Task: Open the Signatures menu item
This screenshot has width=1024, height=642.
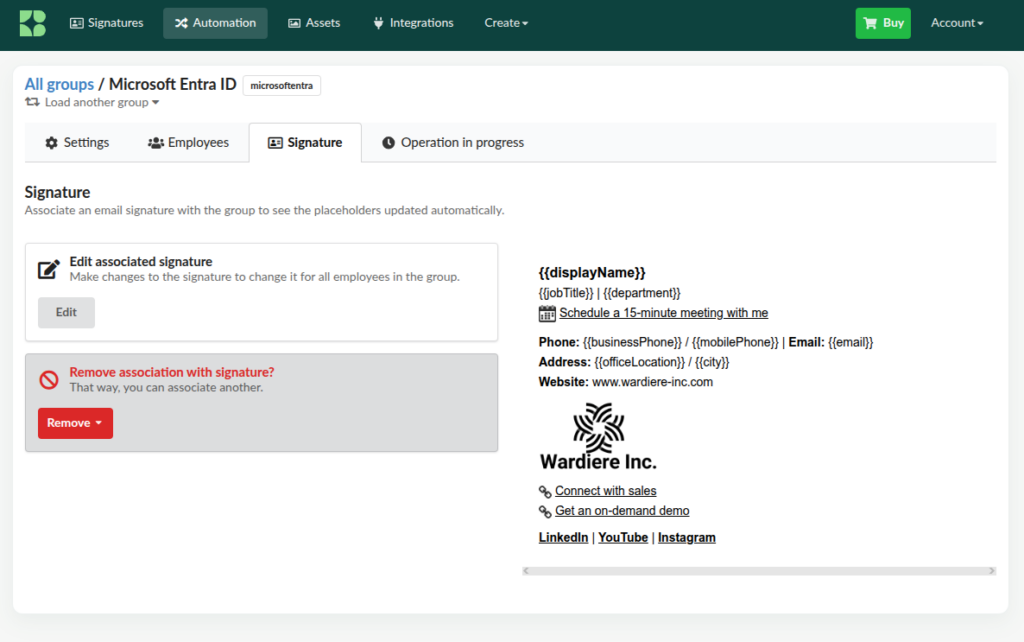Action: (106, 23)
